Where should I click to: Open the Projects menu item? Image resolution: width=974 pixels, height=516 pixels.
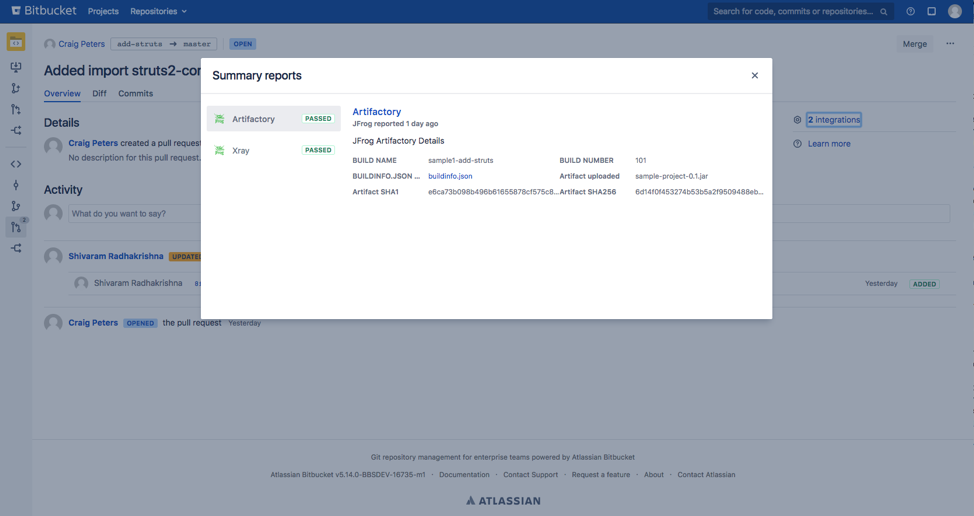click(103, 12)
